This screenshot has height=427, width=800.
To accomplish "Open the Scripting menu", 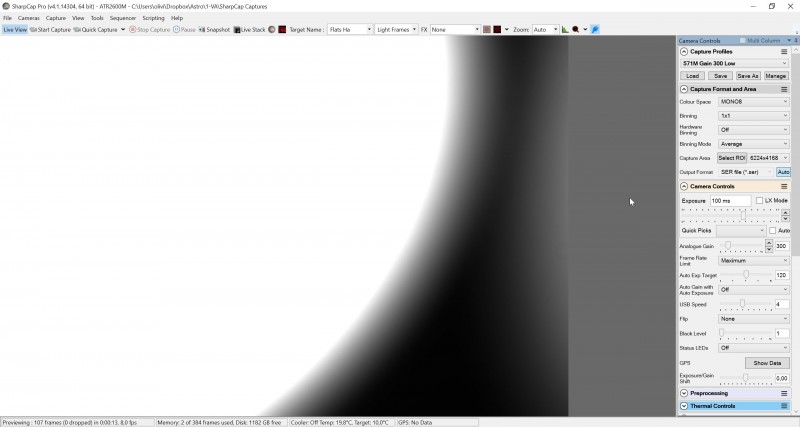I will (154, 18).
